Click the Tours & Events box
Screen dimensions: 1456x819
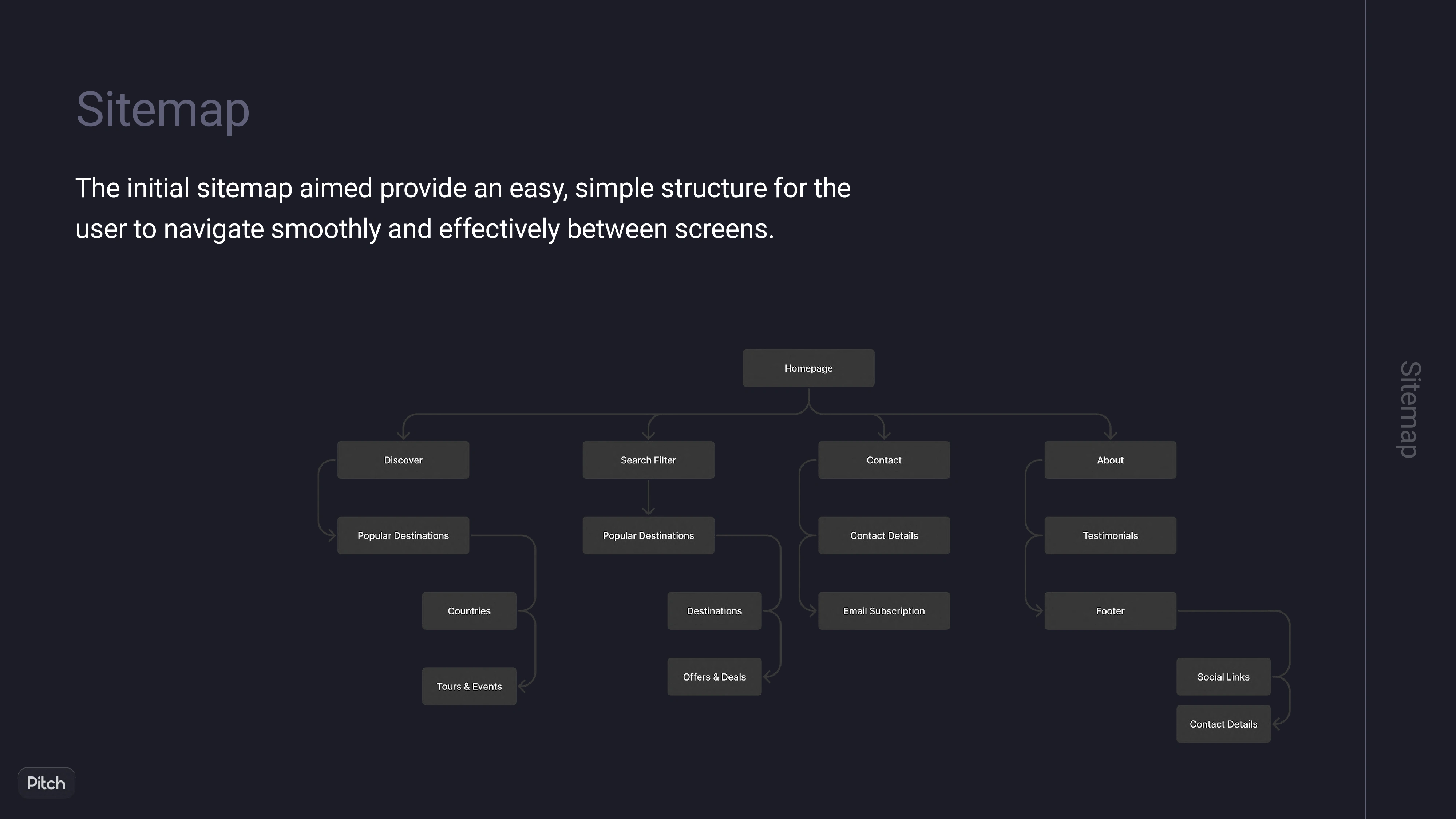point(469,686)
